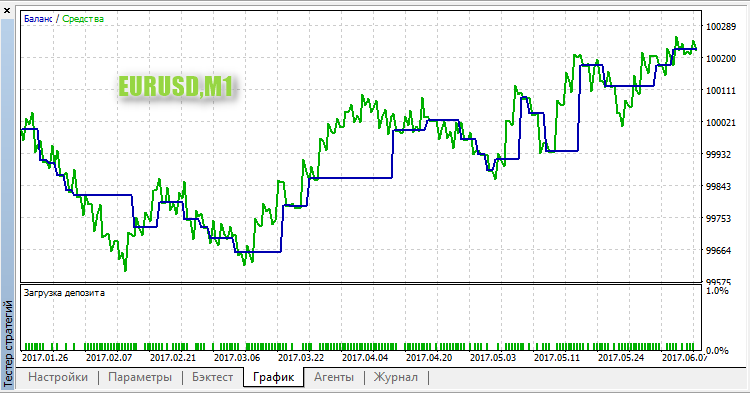Click the 2017.05.11 date label

557,358
